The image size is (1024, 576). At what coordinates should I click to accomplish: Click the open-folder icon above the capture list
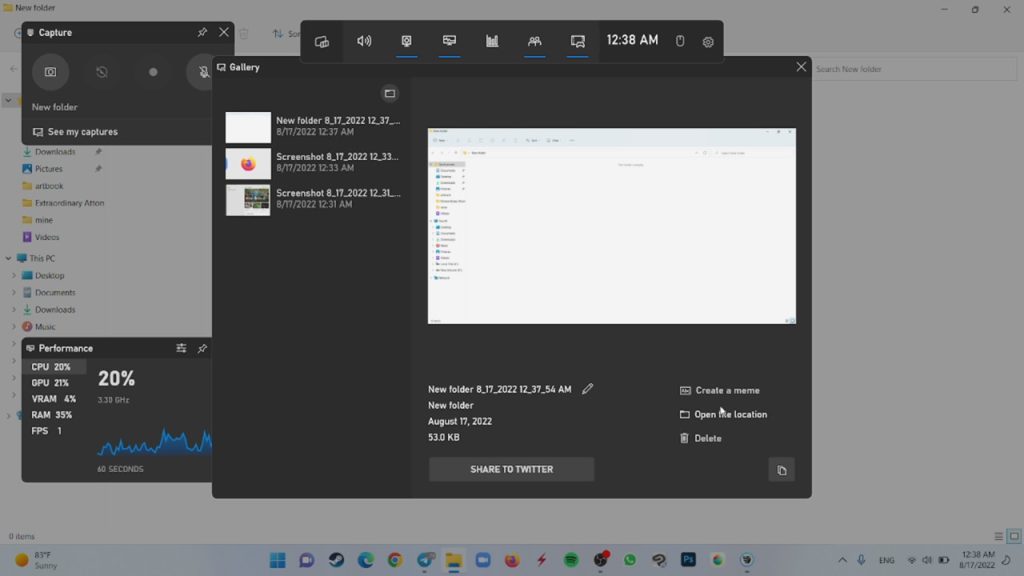click(390, 93)
